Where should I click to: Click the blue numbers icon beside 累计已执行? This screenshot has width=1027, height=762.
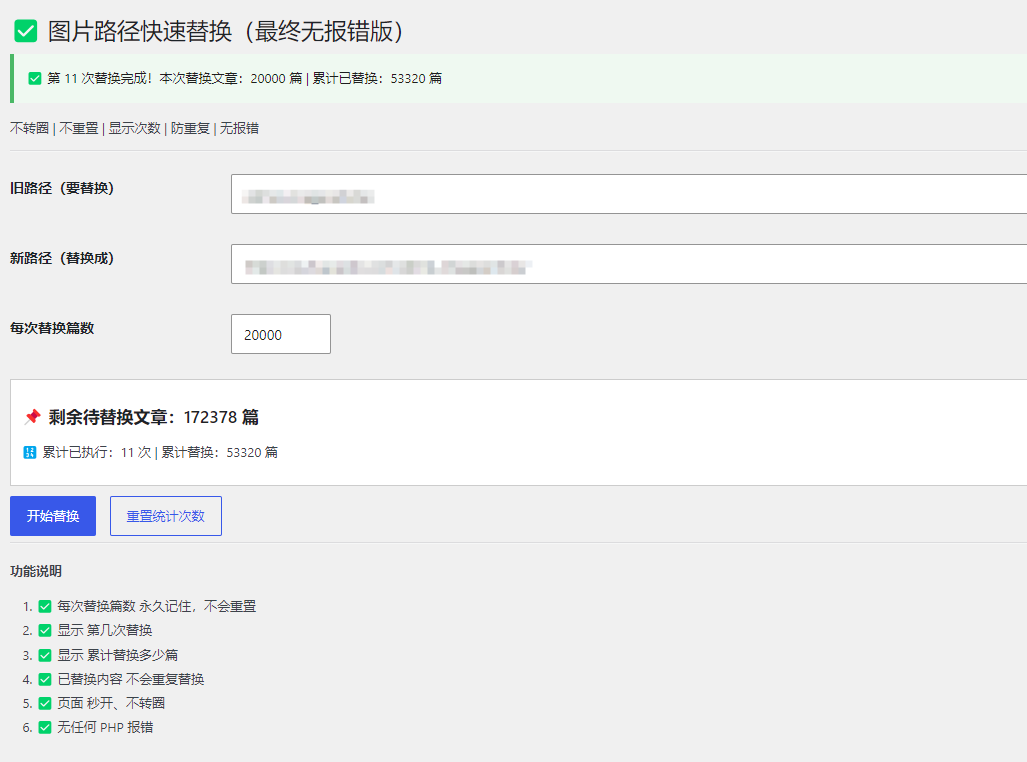click(29, 452)
